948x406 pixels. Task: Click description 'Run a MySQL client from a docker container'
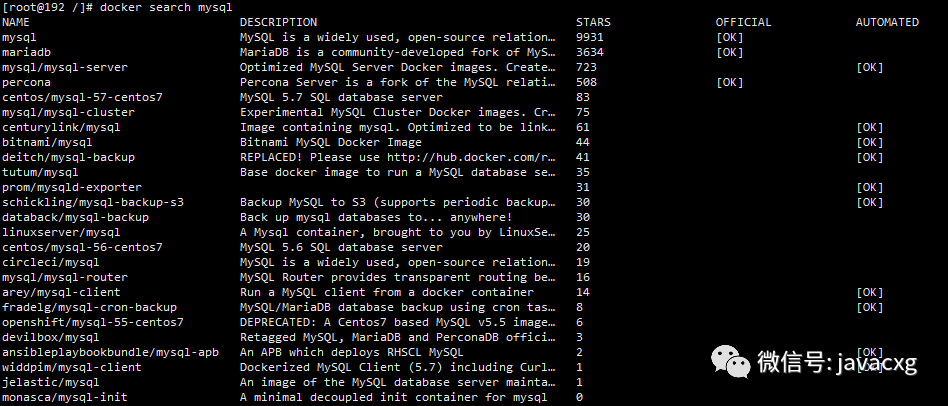pos(387,292)
